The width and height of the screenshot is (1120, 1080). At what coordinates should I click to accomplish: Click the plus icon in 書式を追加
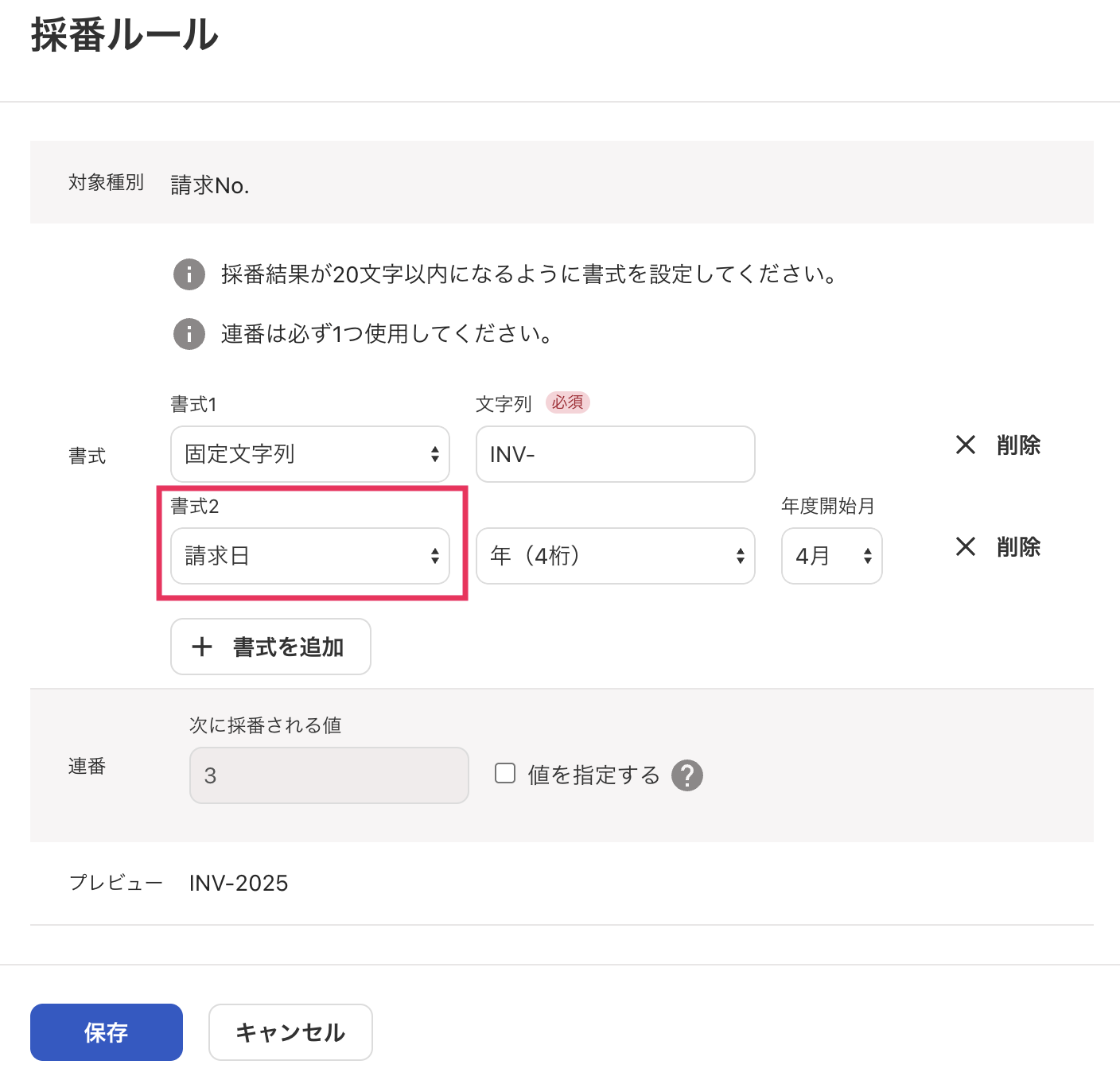[x=202, y=647]
